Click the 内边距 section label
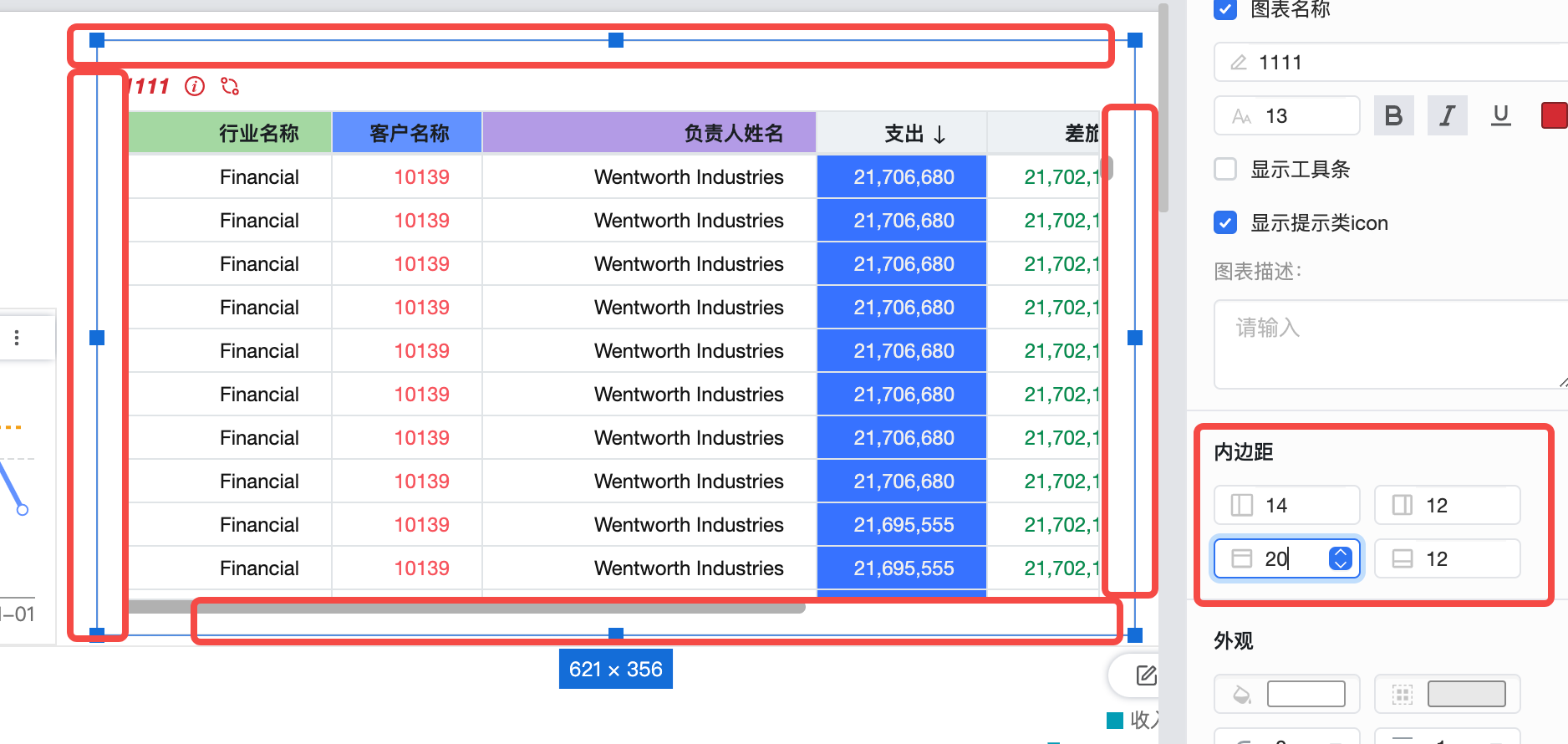The height and width of the screenshot is (744, 1568). click(x=1244, y=452)
